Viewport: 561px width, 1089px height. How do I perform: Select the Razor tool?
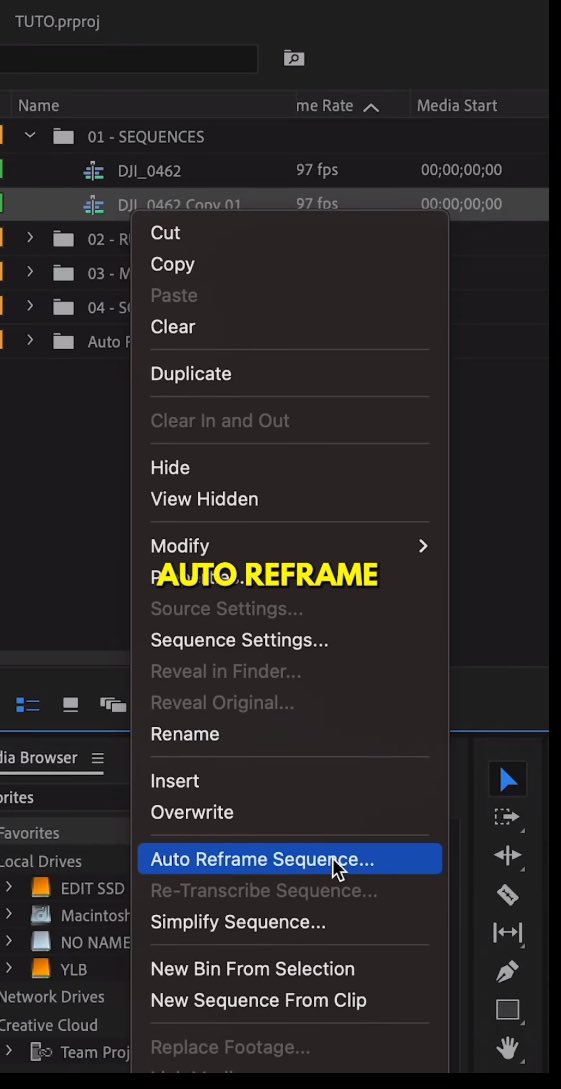pyautogui.click(x=508, y=895)
